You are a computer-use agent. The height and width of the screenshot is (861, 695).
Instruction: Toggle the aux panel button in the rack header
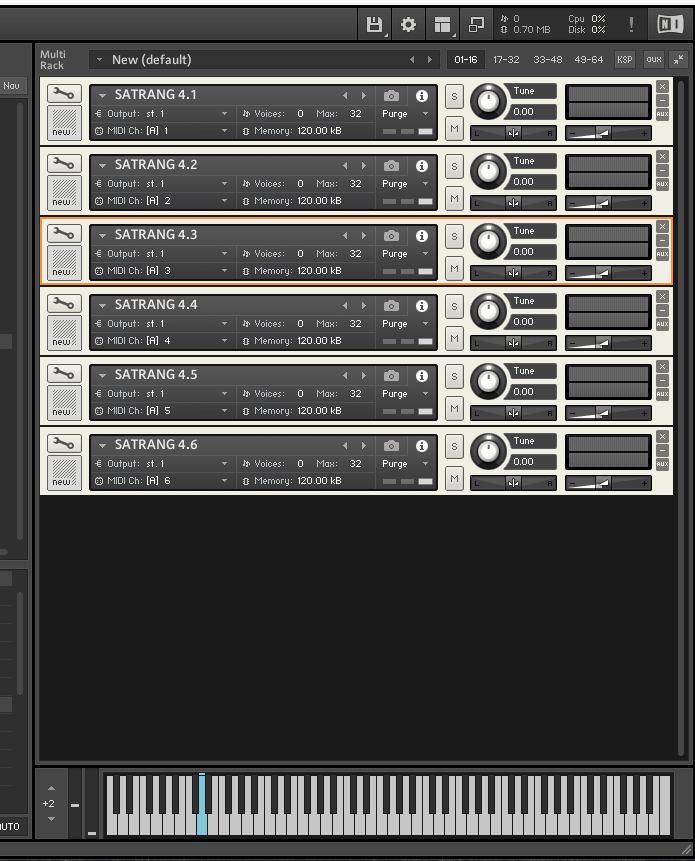point(653,59)
